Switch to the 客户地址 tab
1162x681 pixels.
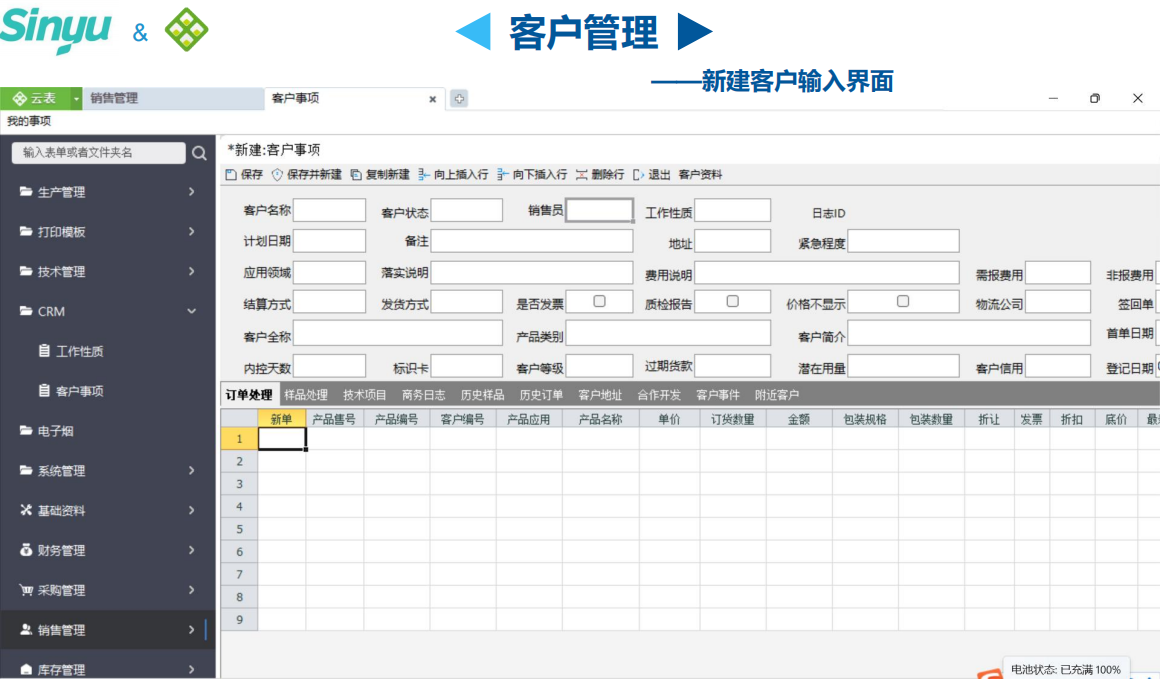pyautogui.click(x=600, y=396)
